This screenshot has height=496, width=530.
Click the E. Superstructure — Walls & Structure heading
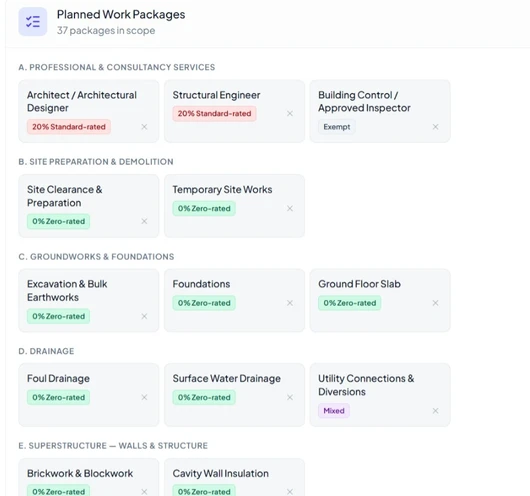[113, 446]
